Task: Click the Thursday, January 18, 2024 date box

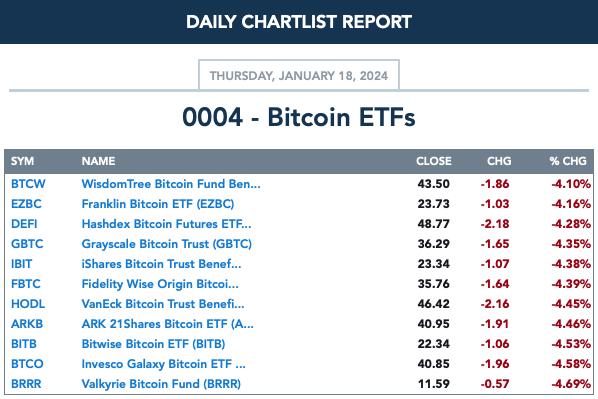Action: (x=299, y=75)
